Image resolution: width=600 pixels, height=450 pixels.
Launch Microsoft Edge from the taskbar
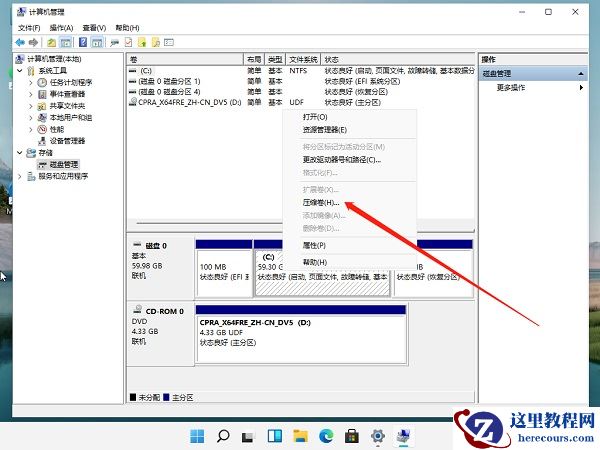coord(326,436)
